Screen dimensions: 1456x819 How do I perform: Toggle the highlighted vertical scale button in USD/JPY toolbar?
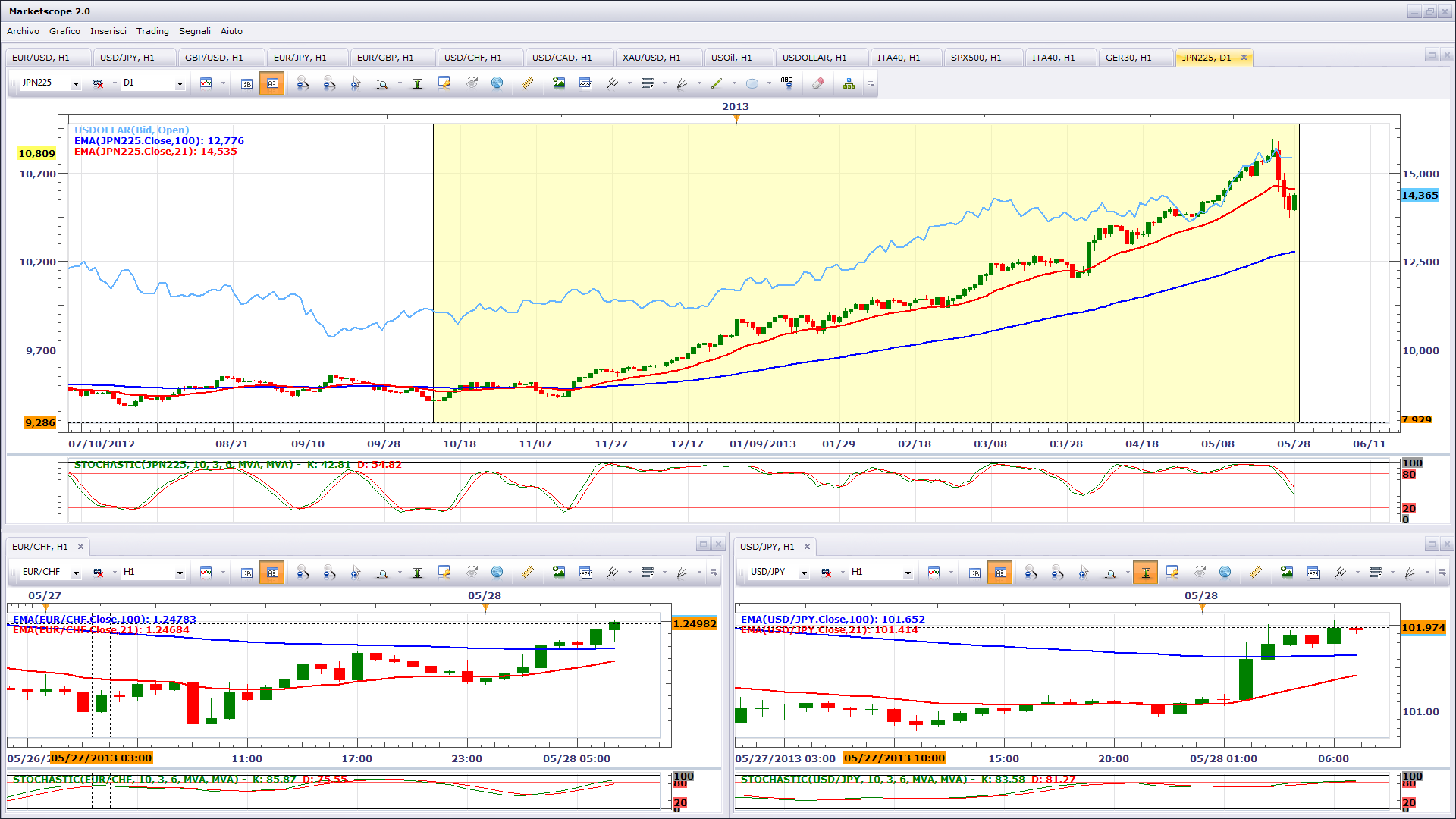(x=1145, y=573)
